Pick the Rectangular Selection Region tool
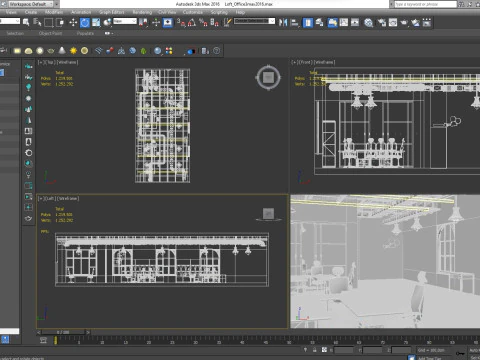480x360 pixels. [x=49, y=23]
